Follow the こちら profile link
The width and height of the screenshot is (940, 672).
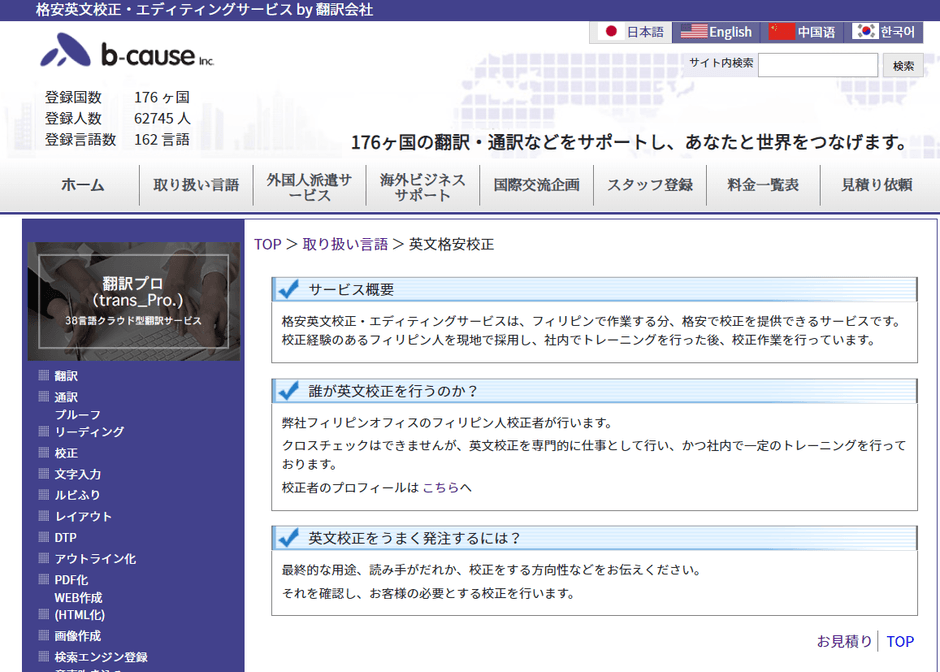click(441, 487)
